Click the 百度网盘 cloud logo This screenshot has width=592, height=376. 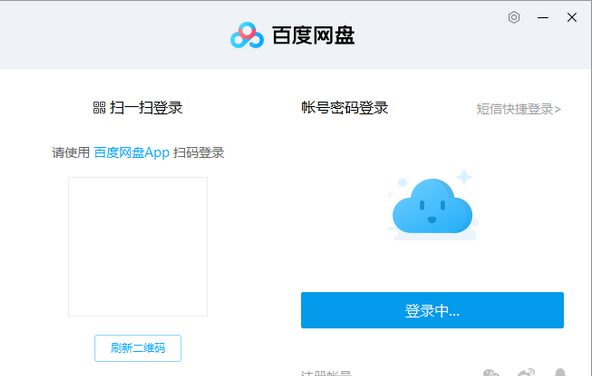(x=247, y=35)
